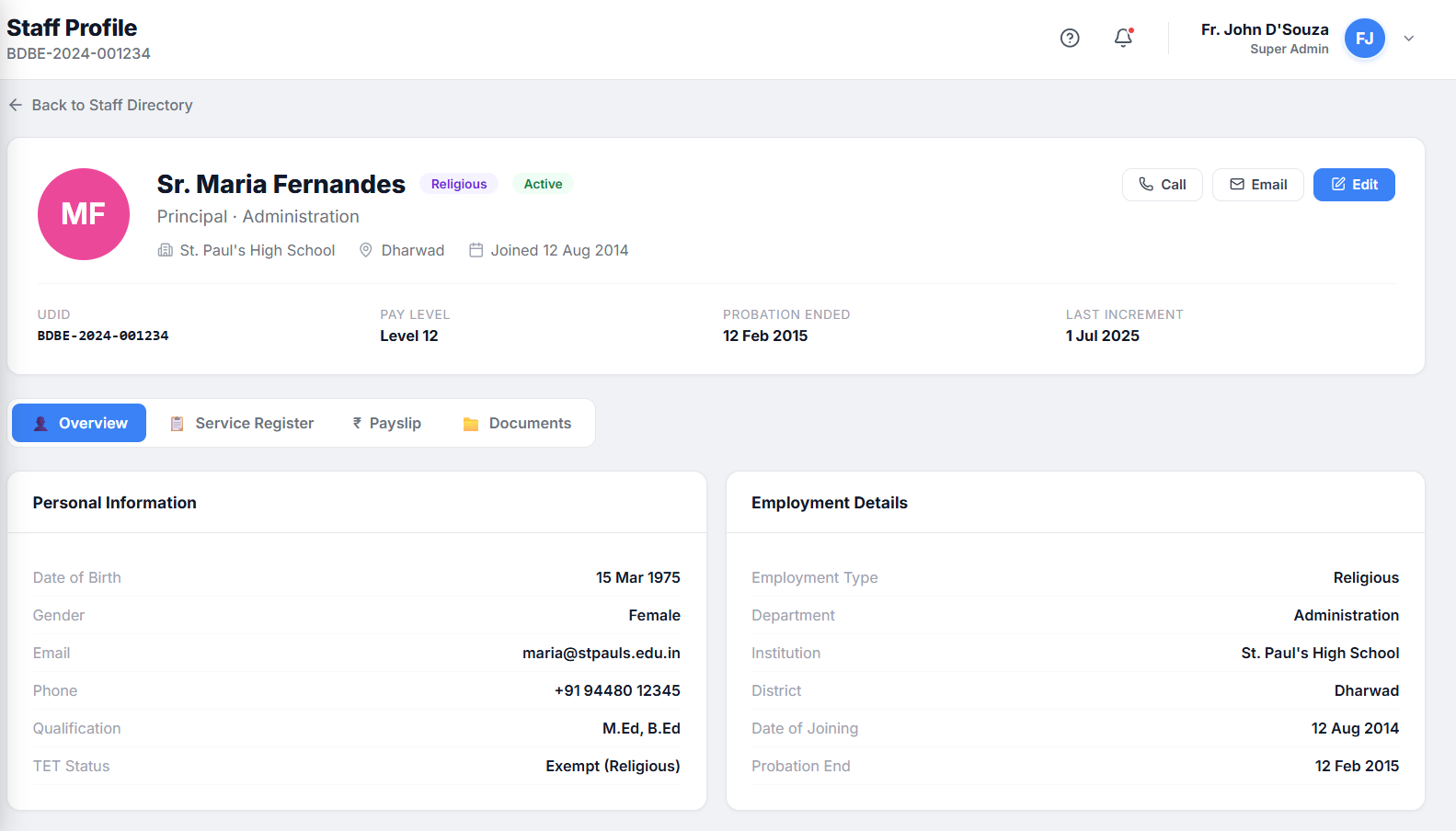The height and width of the screenshot is (831, 1456).
Task: Click the Personal Information heading
Action: click(115, 503)
